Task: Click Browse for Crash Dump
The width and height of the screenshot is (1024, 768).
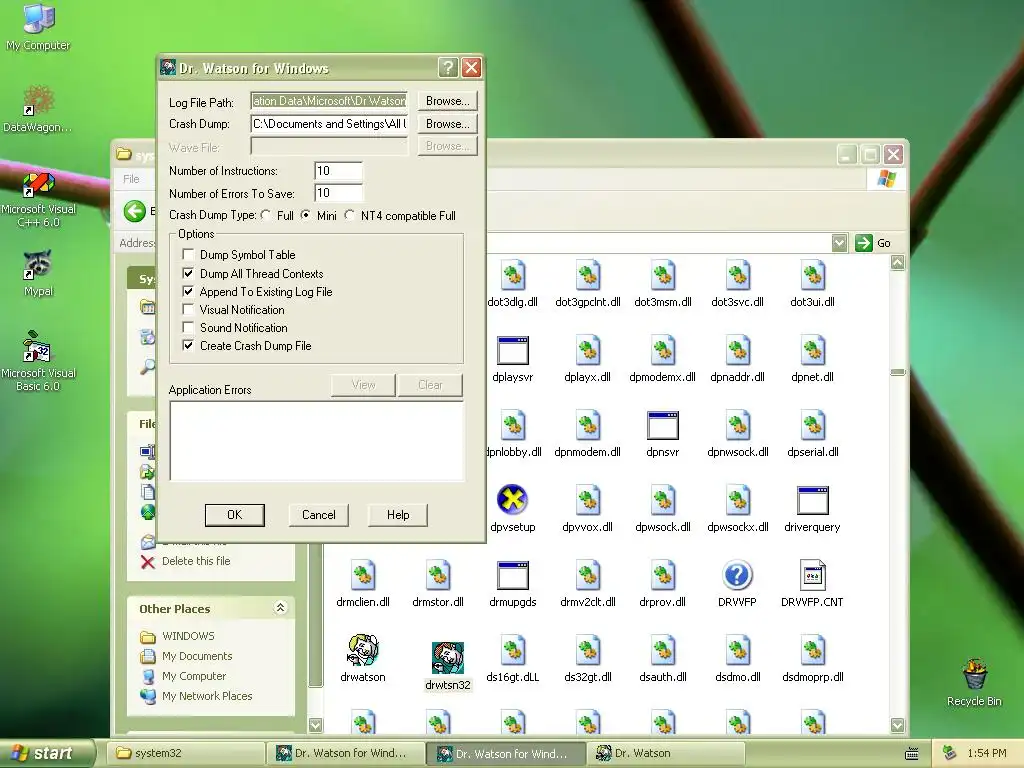Action: 447,123
